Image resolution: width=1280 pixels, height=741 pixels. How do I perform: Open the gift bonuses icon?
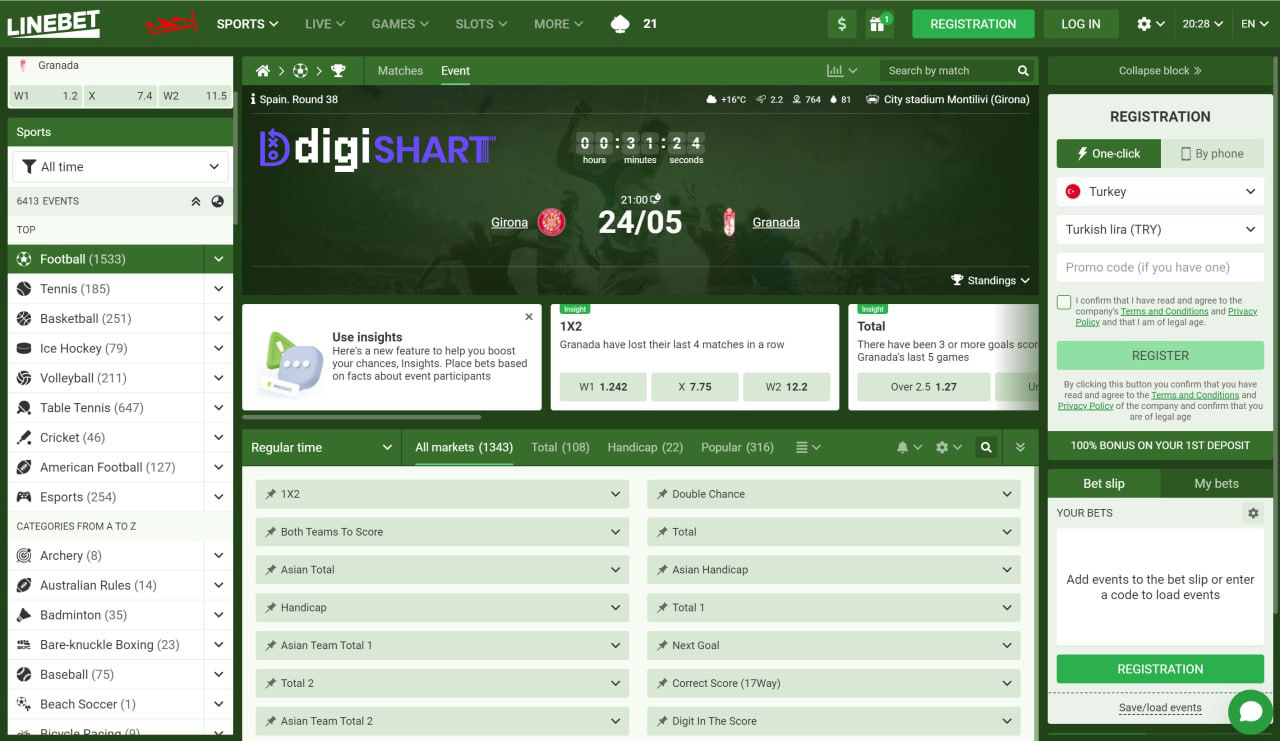(x=878, y=24)
